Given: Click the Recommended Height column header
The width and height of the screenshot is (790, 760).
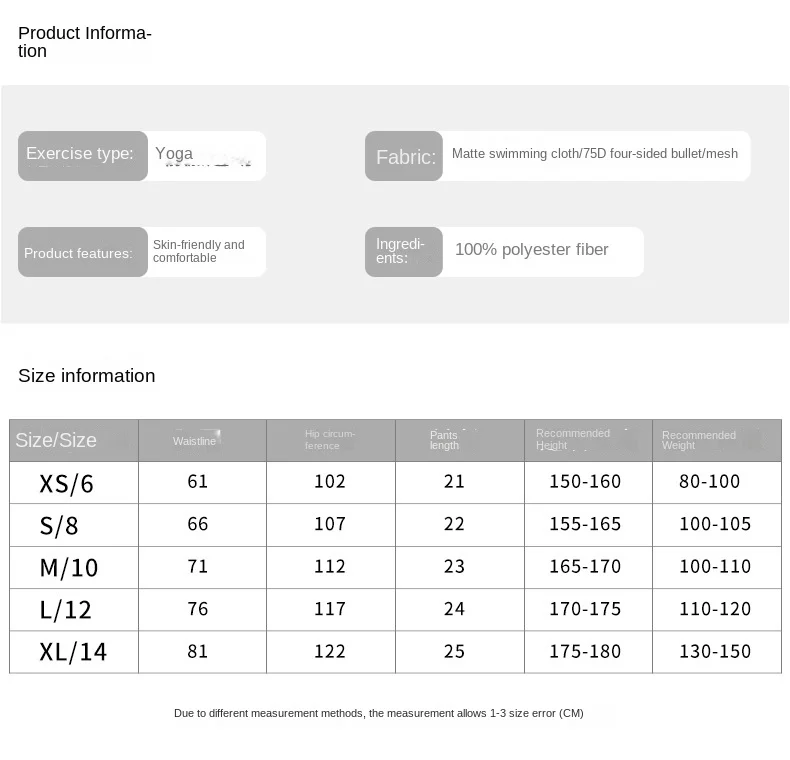Looking at the screenshot, I should point(573,439).
